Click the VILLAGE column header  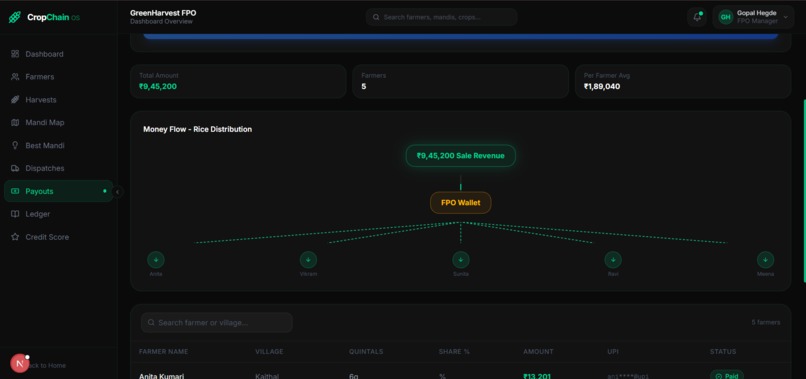click(269, 352)
